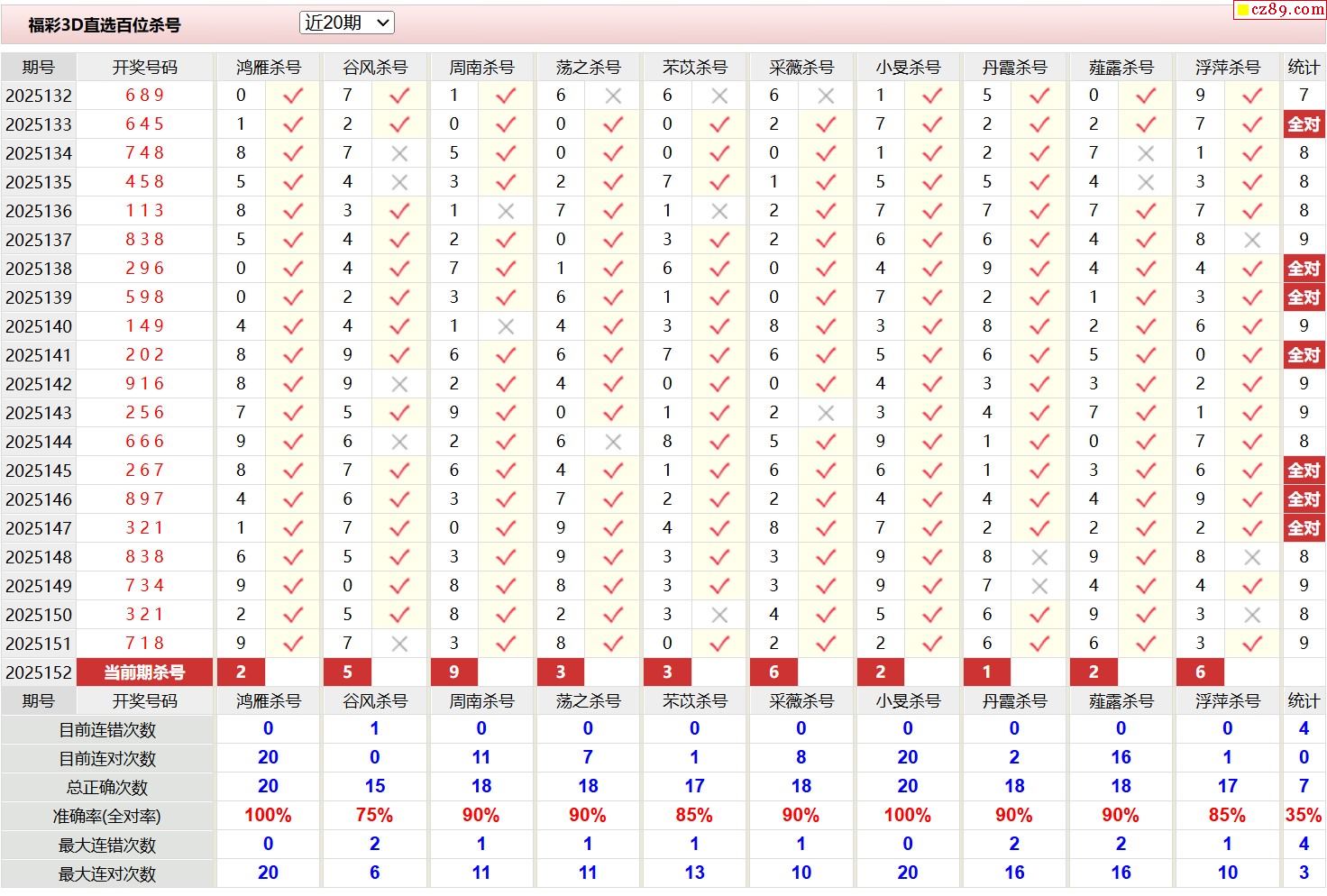The height and width of the screenshot is (896, 1327).
Task: Click the top 鸿雁杀号 column header
Action: tap(268, 67)
